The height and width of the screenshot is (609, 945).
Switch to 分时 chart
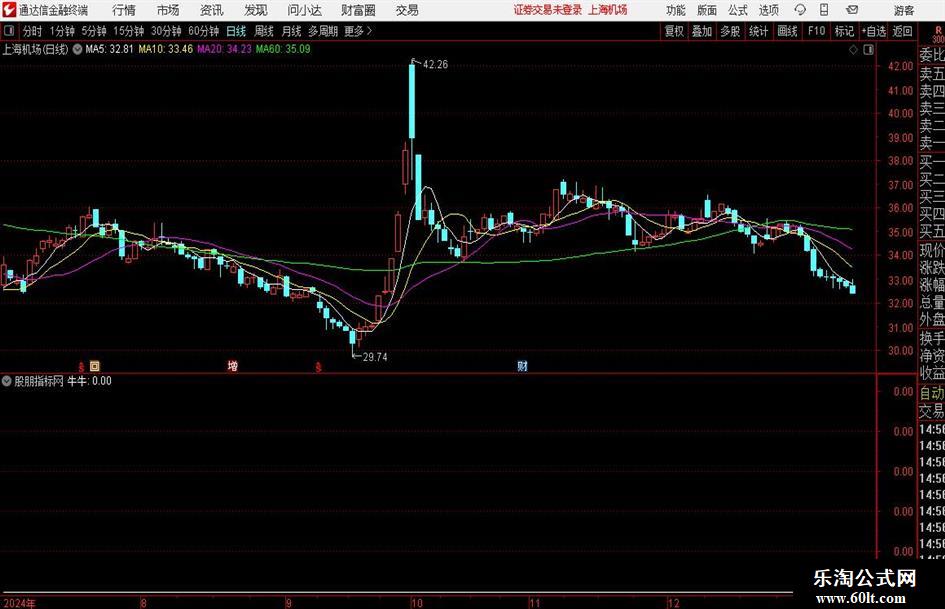point(32,31)
